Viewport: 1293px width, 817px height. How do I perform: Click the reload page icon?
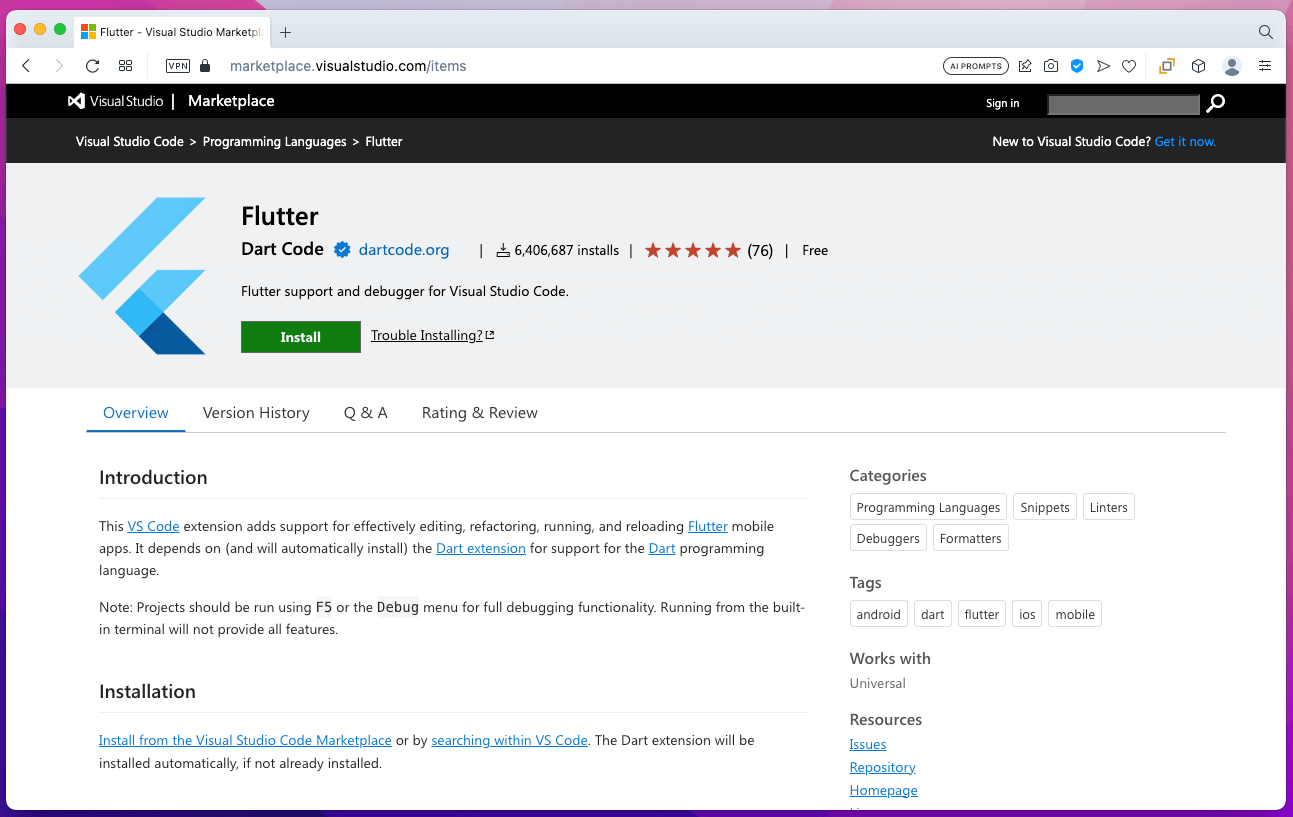pos(92,66)
